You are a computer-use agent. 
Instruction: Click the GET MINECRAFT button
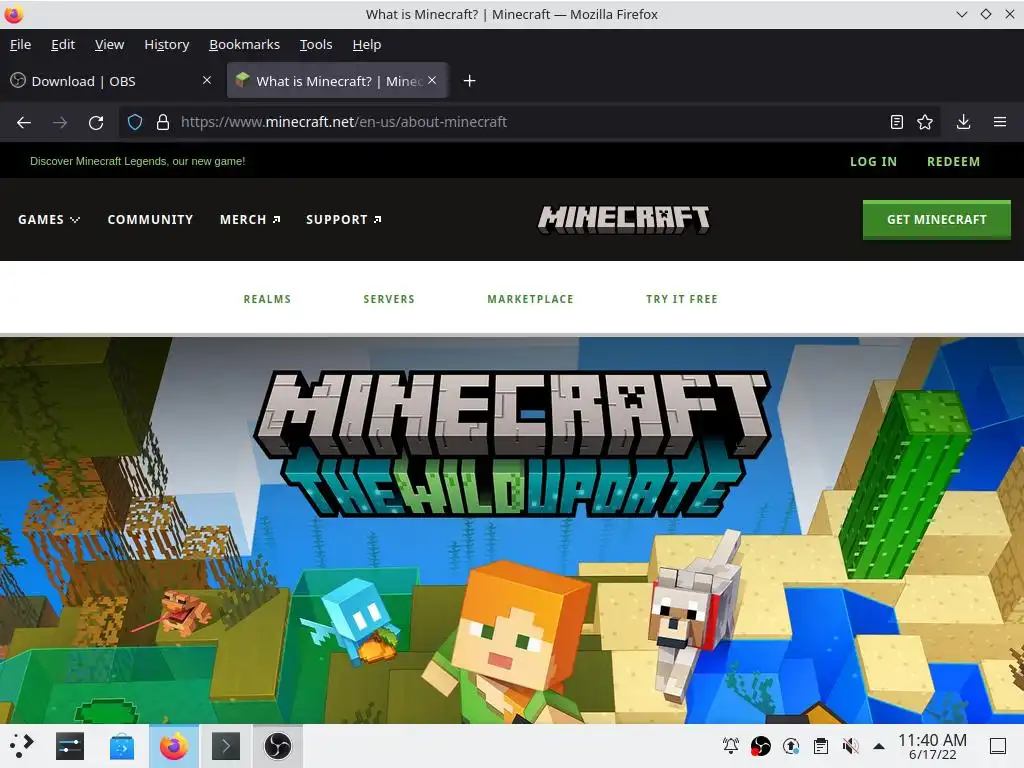click(x=936, y=219)
